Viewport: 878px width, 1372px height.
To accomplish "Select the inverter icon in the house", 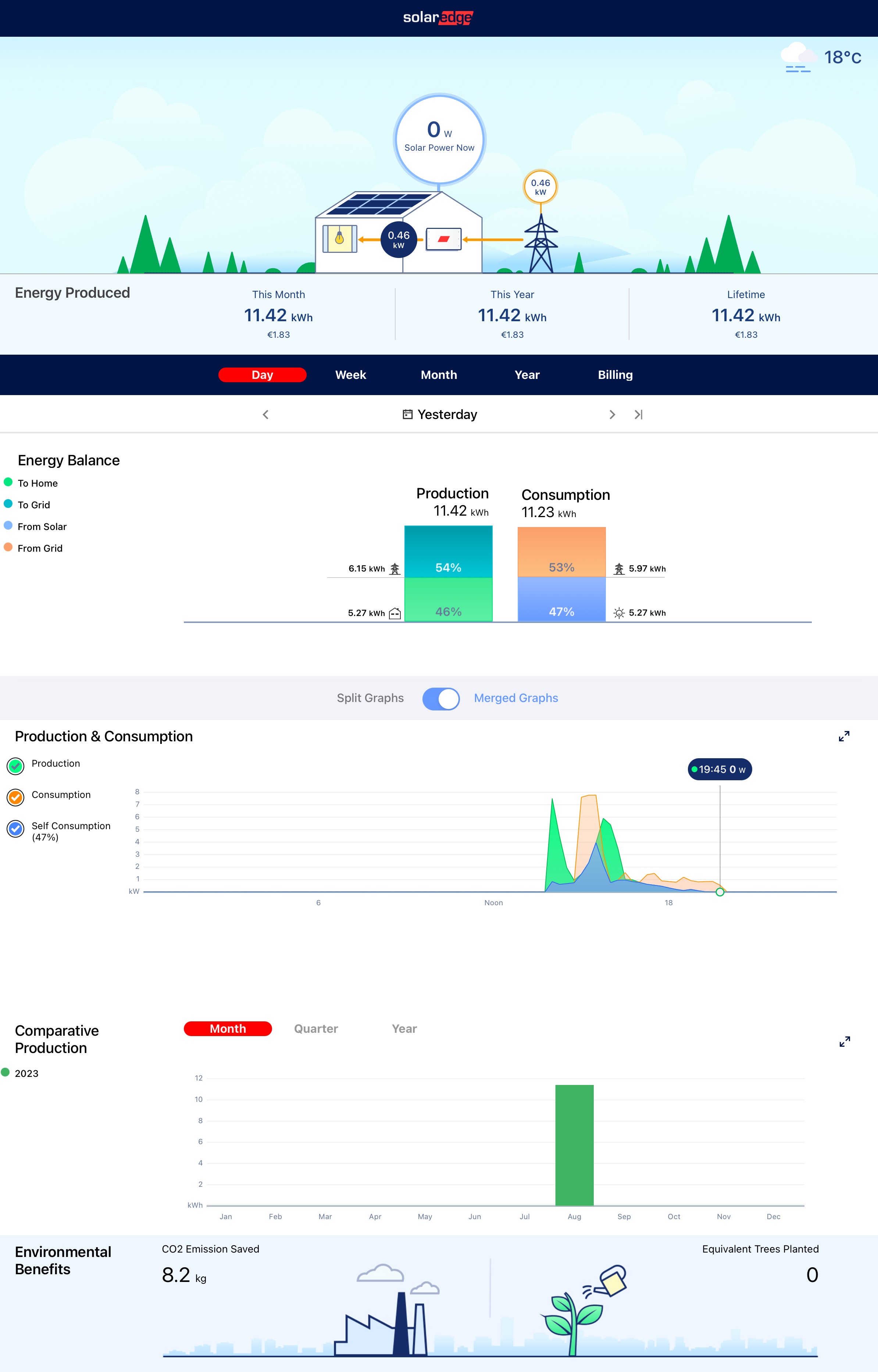I will click(x=443, y=239).
